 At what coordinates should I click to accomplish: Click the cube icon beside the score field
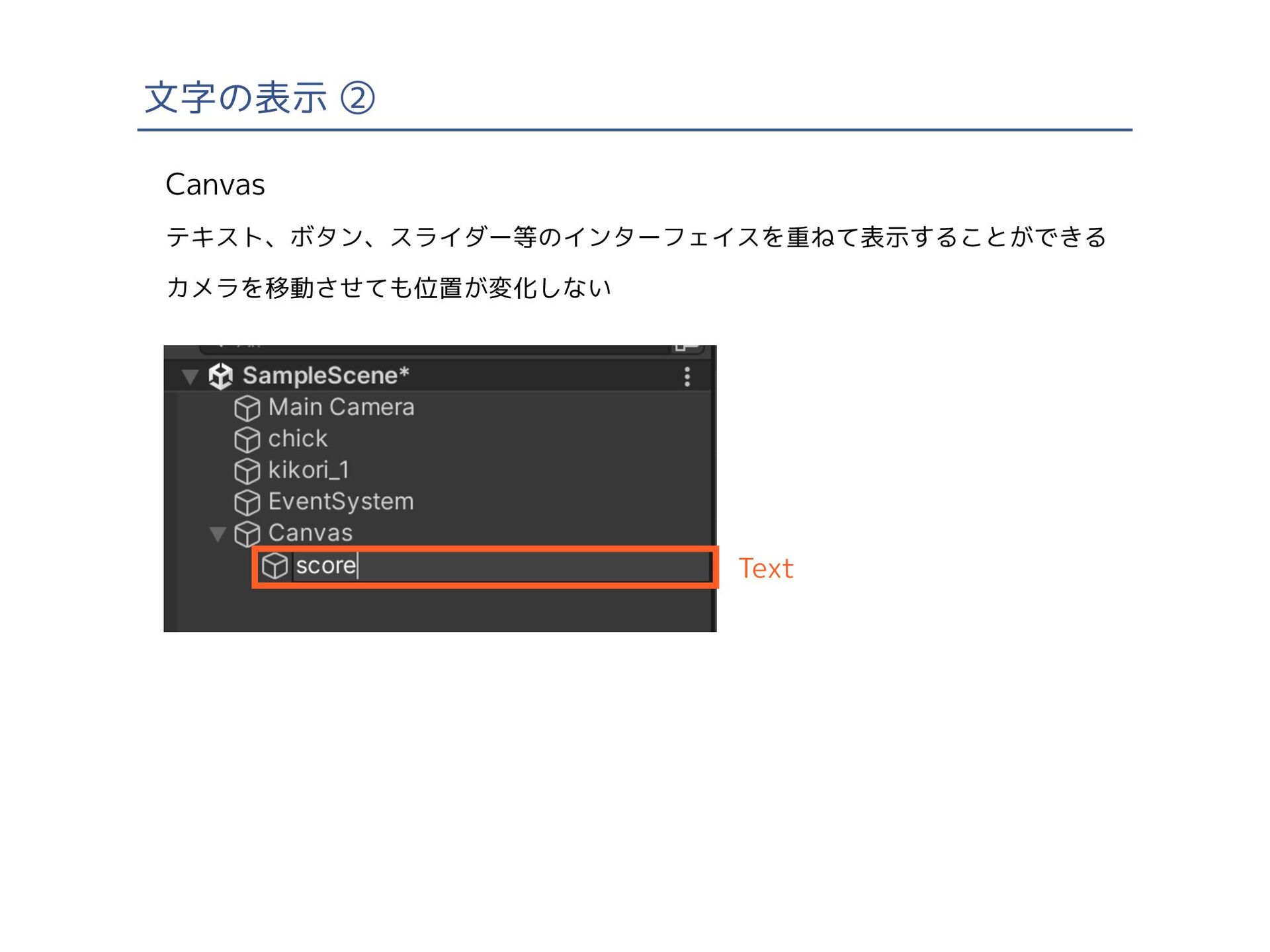(x=275, y=566)
